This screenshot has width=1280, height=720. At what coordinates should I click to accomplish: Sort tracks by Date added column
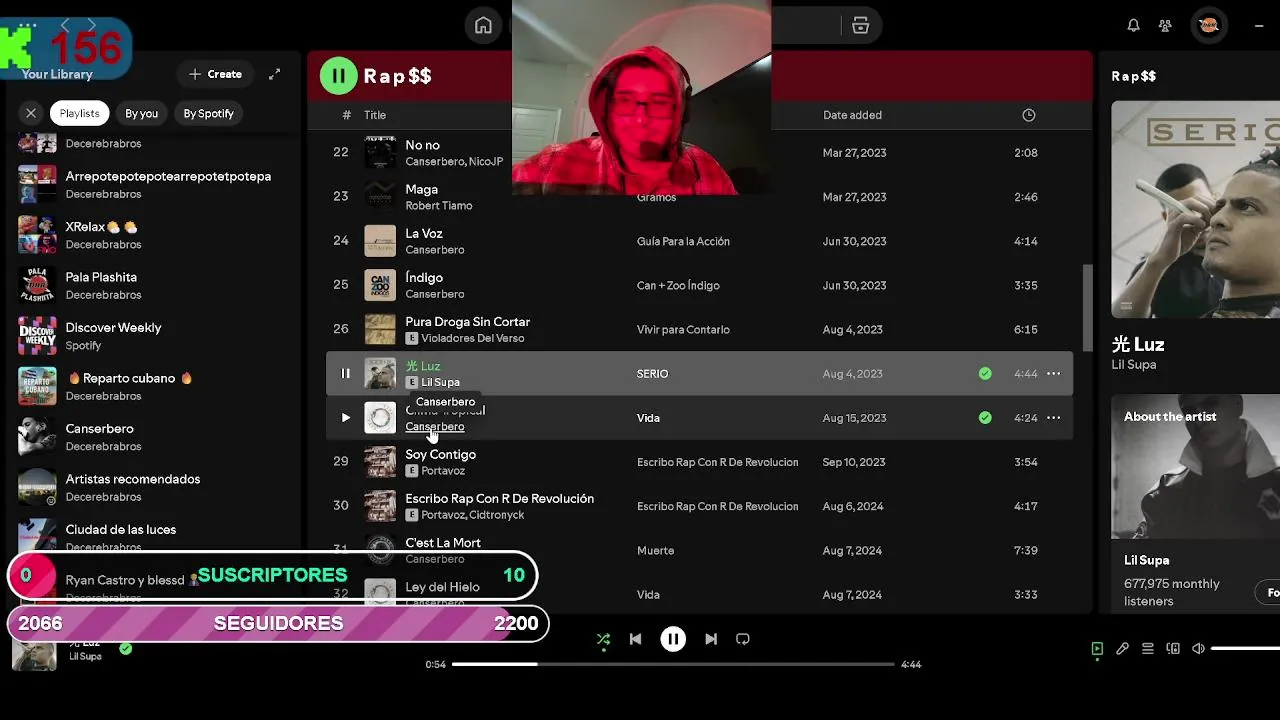coord(852,115)
